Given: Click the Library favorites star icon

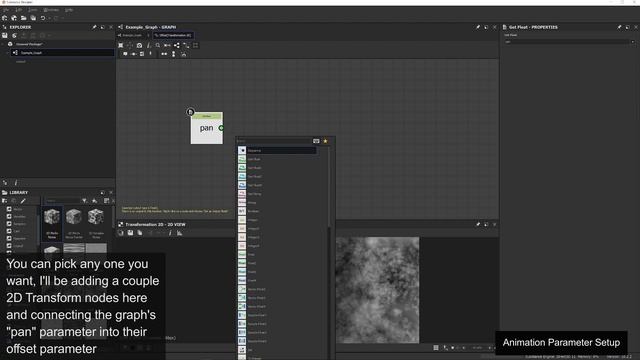Looking at the screenshot, I should pyautogui.click(x=95, y=200).
